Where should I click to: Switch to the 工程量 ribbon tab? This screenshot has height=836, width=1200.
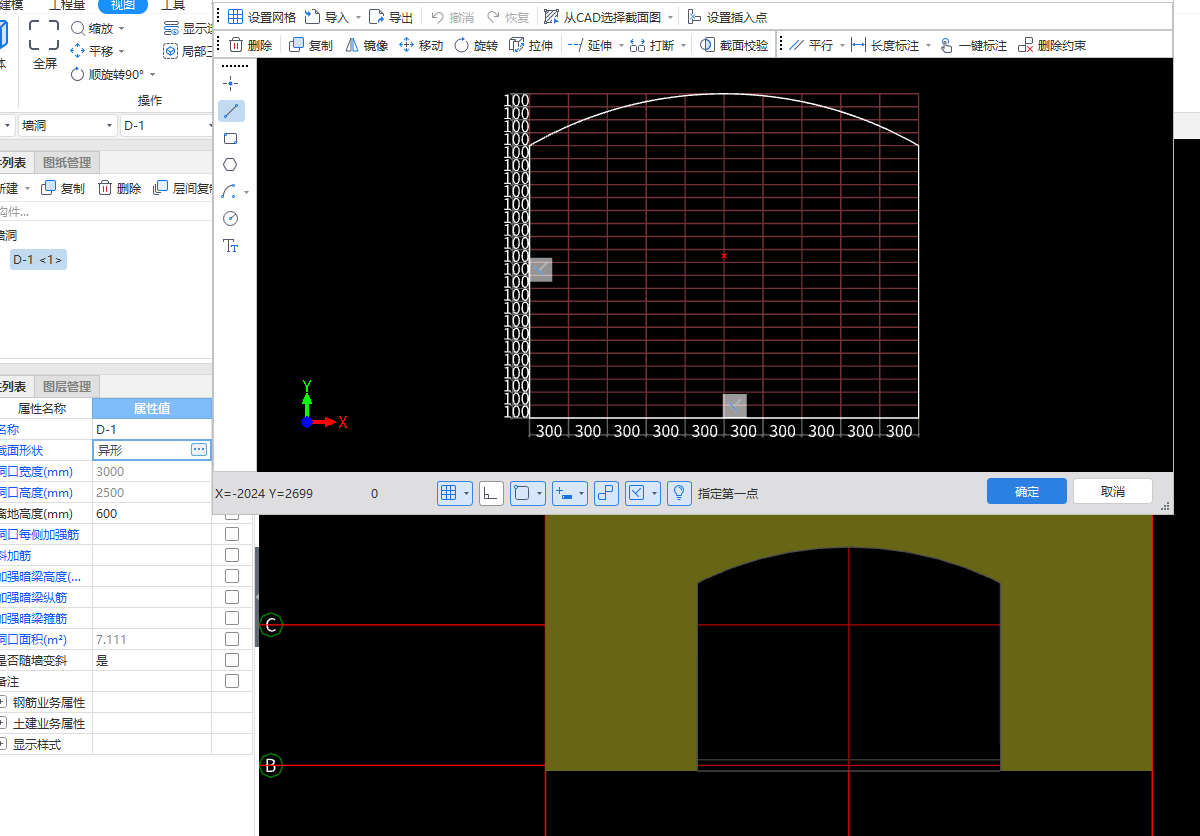pyautogui.click(x=68, y=5)
